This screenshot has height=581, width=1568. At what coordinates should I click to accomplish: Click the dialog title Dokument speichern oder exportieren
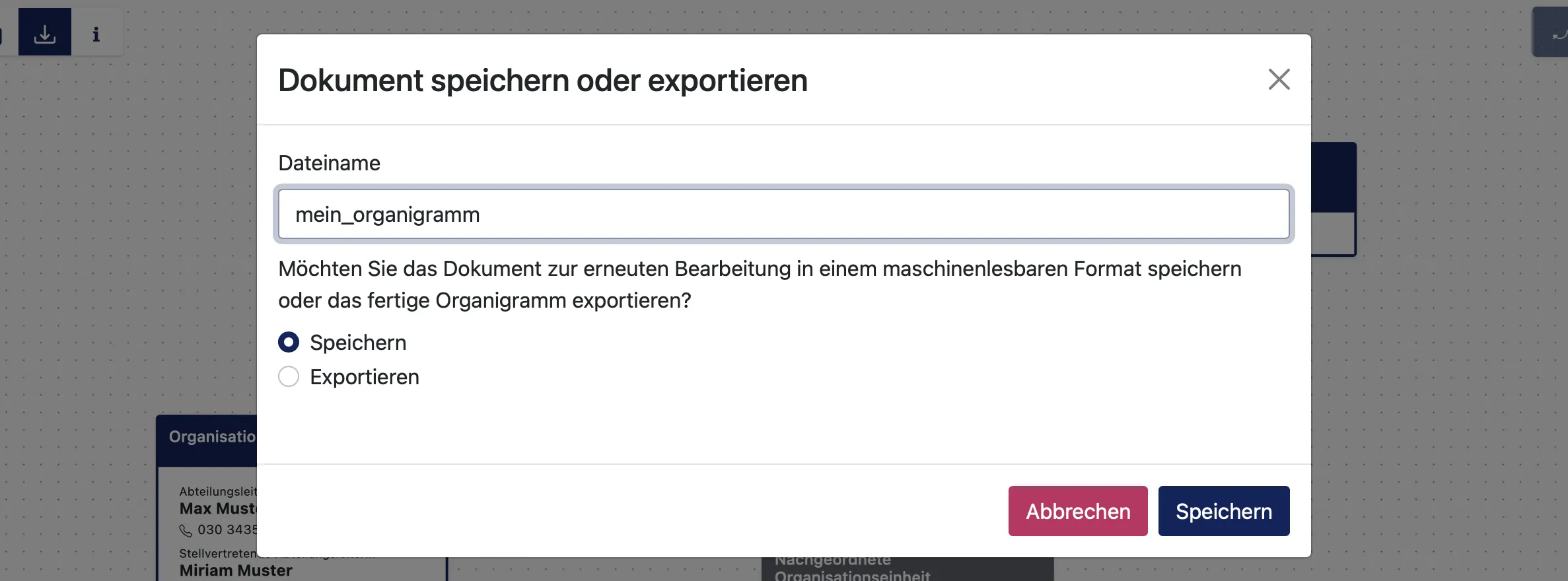tap(542, 81)
